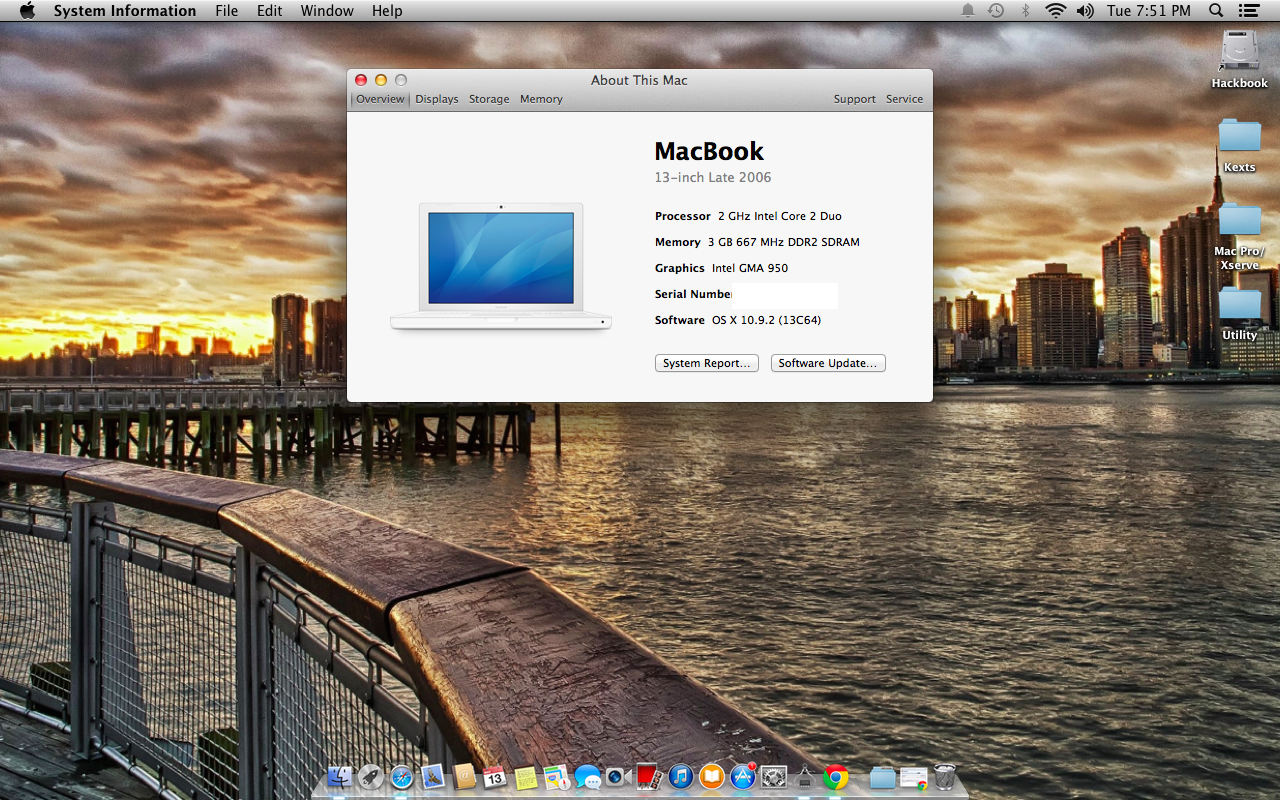1280x800 pixels.
Task: Close About This Mac window
Action: [361, 80]
